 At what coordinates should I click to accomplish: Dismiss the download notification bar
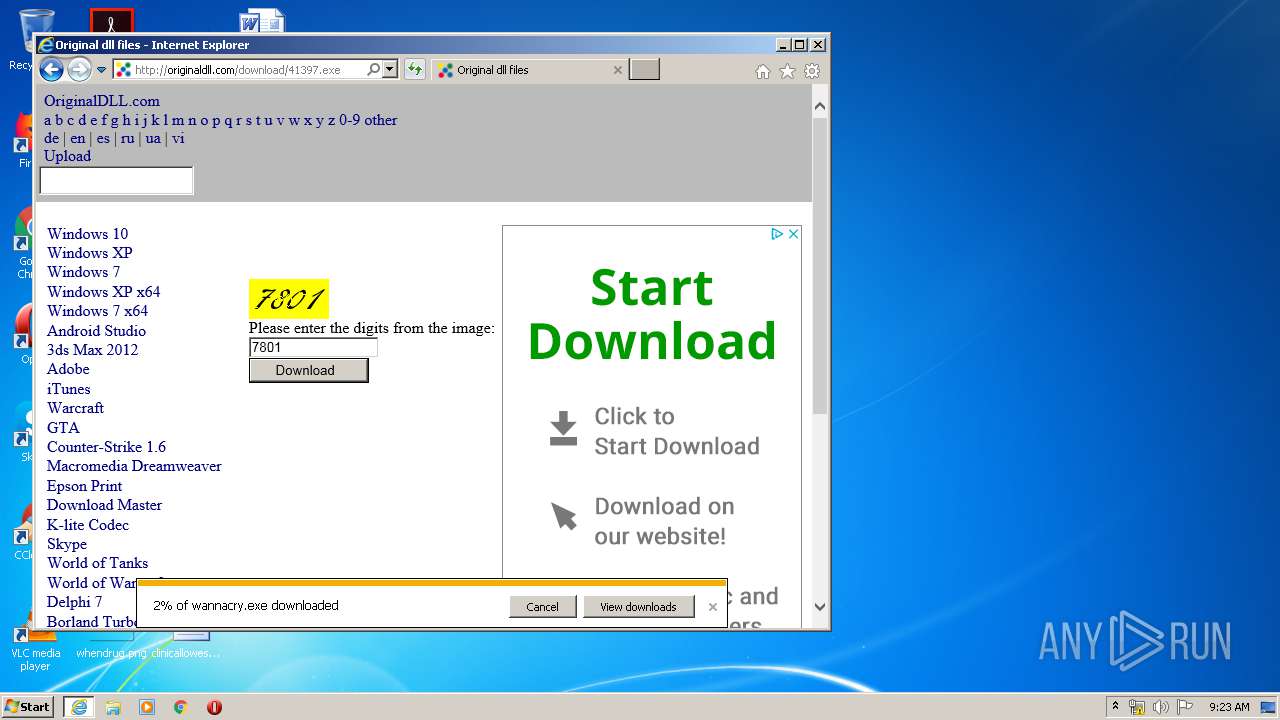[x=713, y=607]
